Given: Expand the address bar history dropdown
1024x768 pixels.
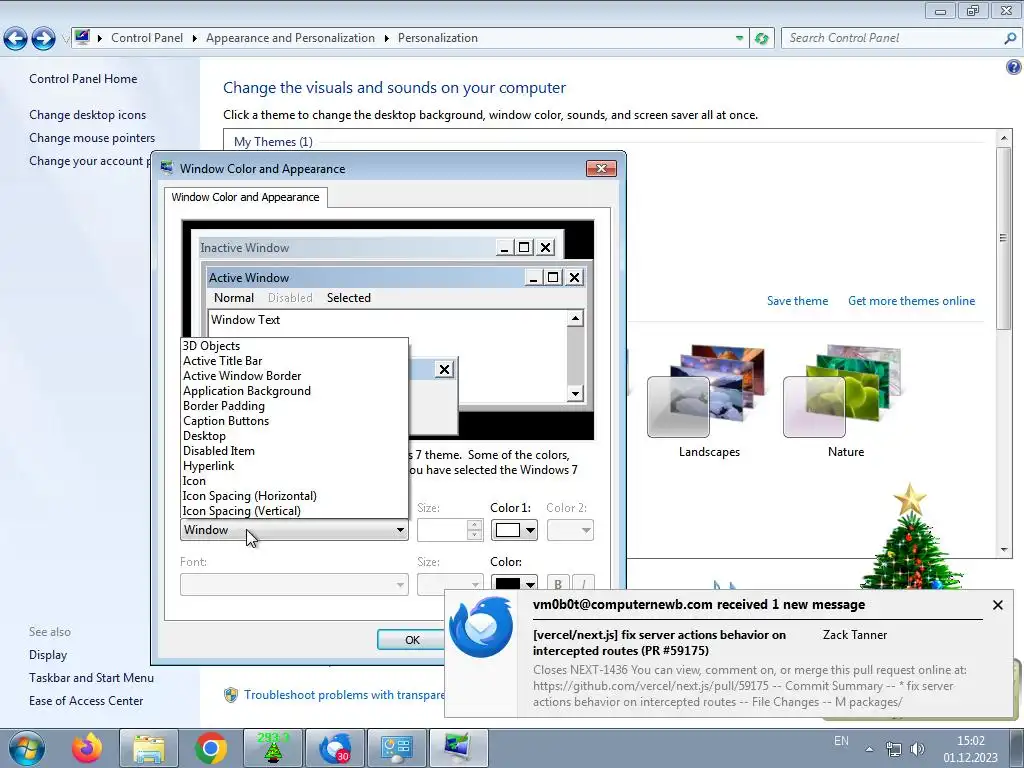Looking at the screenshot, I should coord(739,39).
